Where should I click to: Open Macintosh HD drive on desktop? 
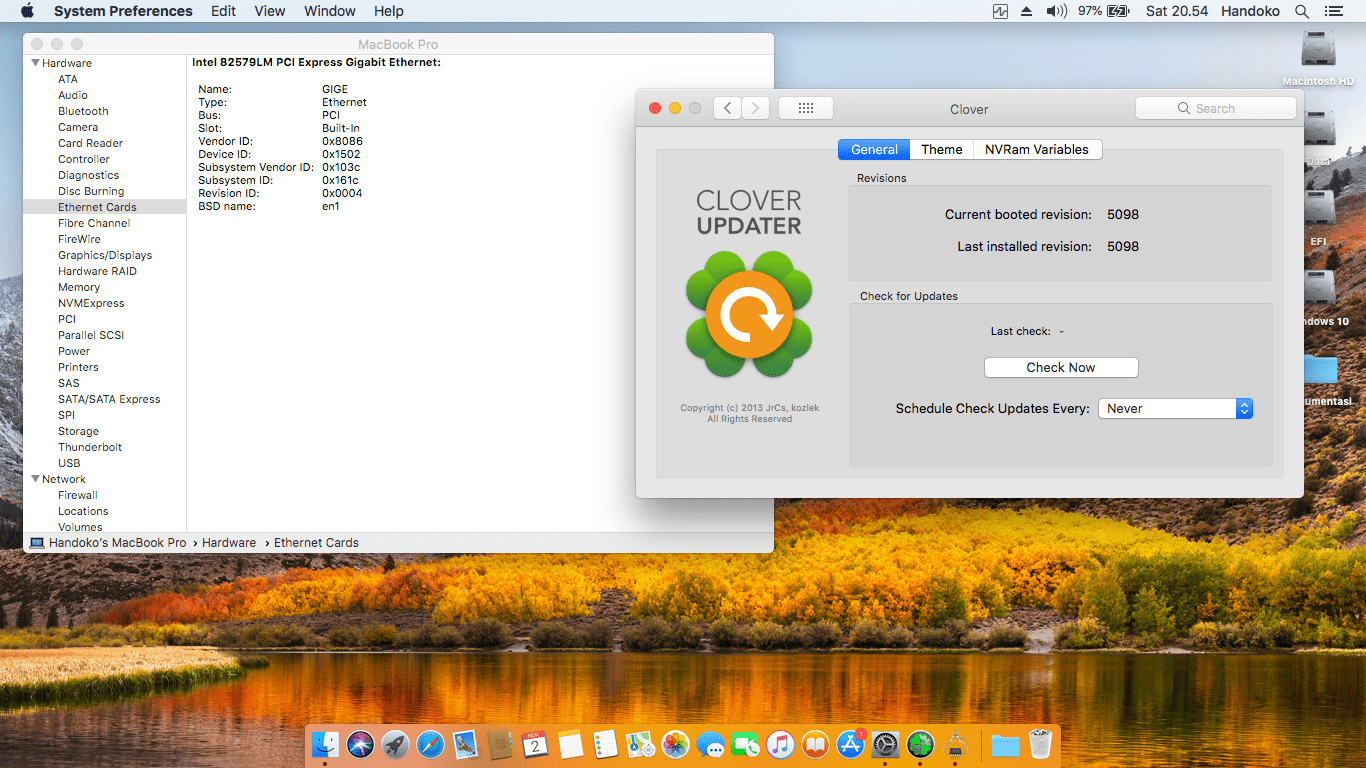(x=1319, y=58)
